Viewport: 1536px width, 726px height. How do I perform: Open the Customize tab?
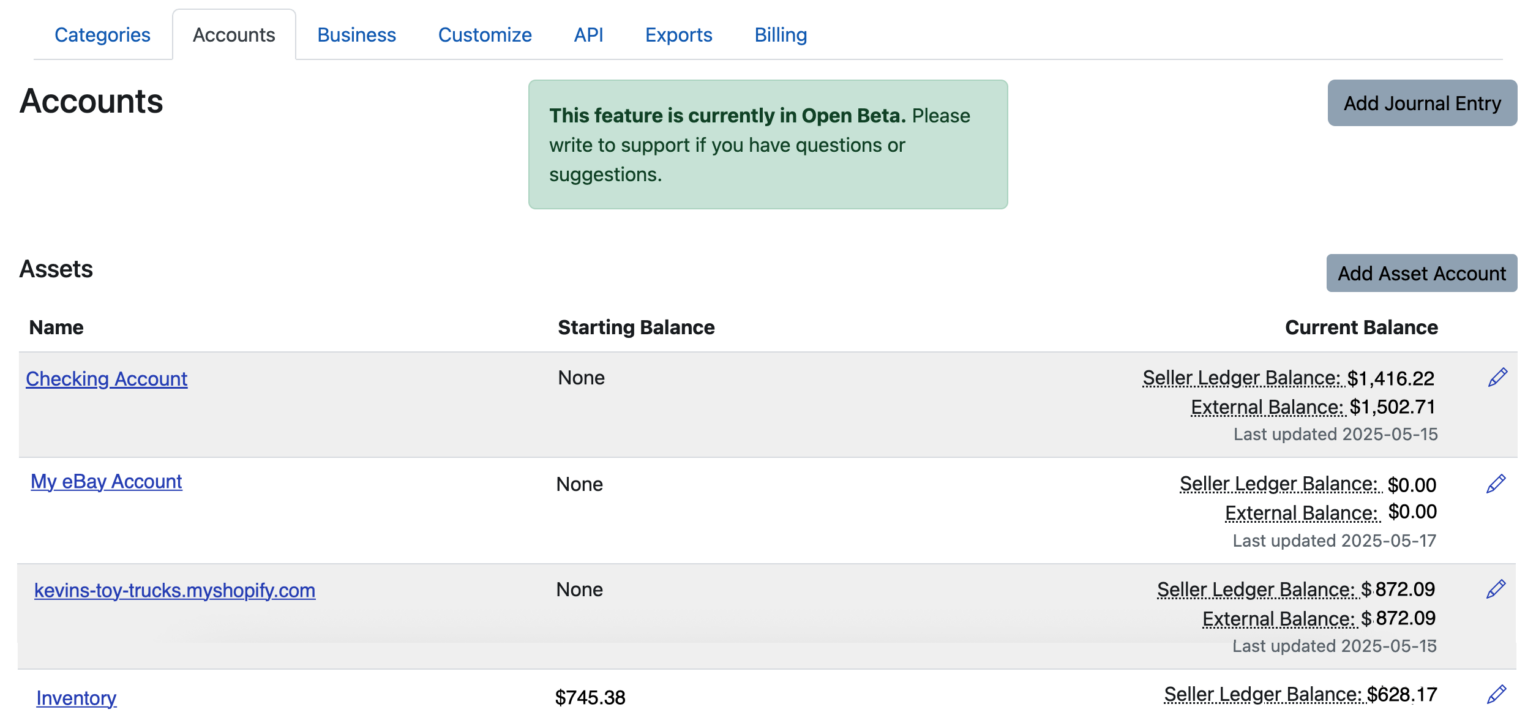pos(485,34)
